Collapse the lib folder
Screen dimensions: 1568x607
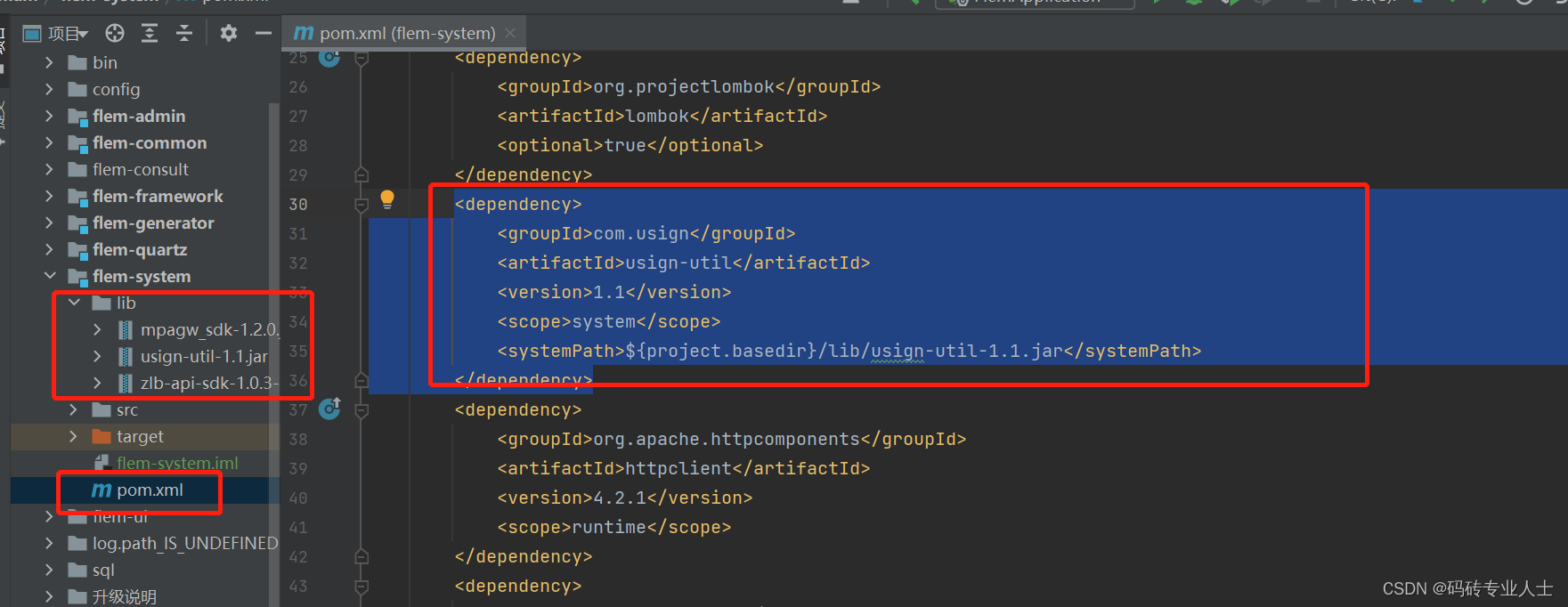(x=74, y=303)
